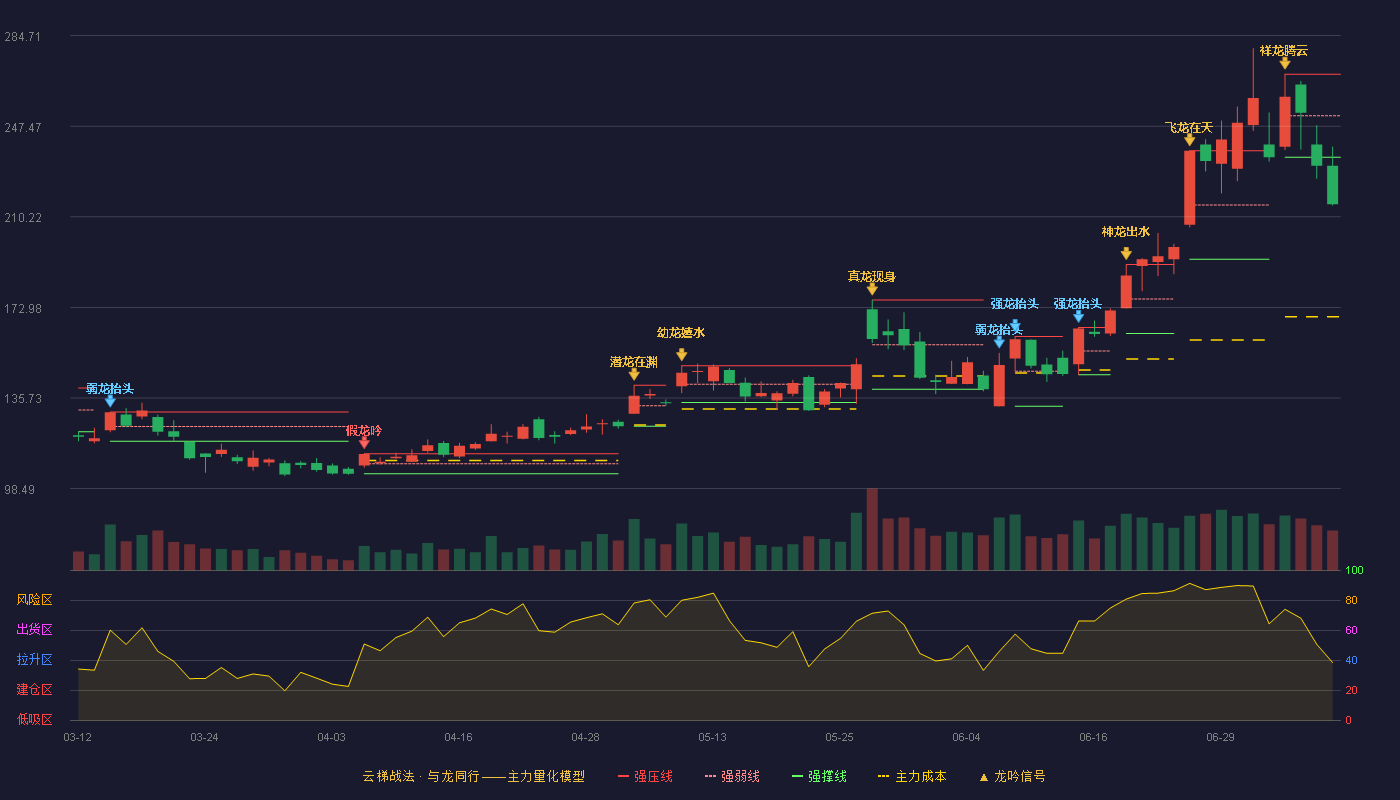
Task: Click the 284.71 price axis label
Action: point(23,37)
